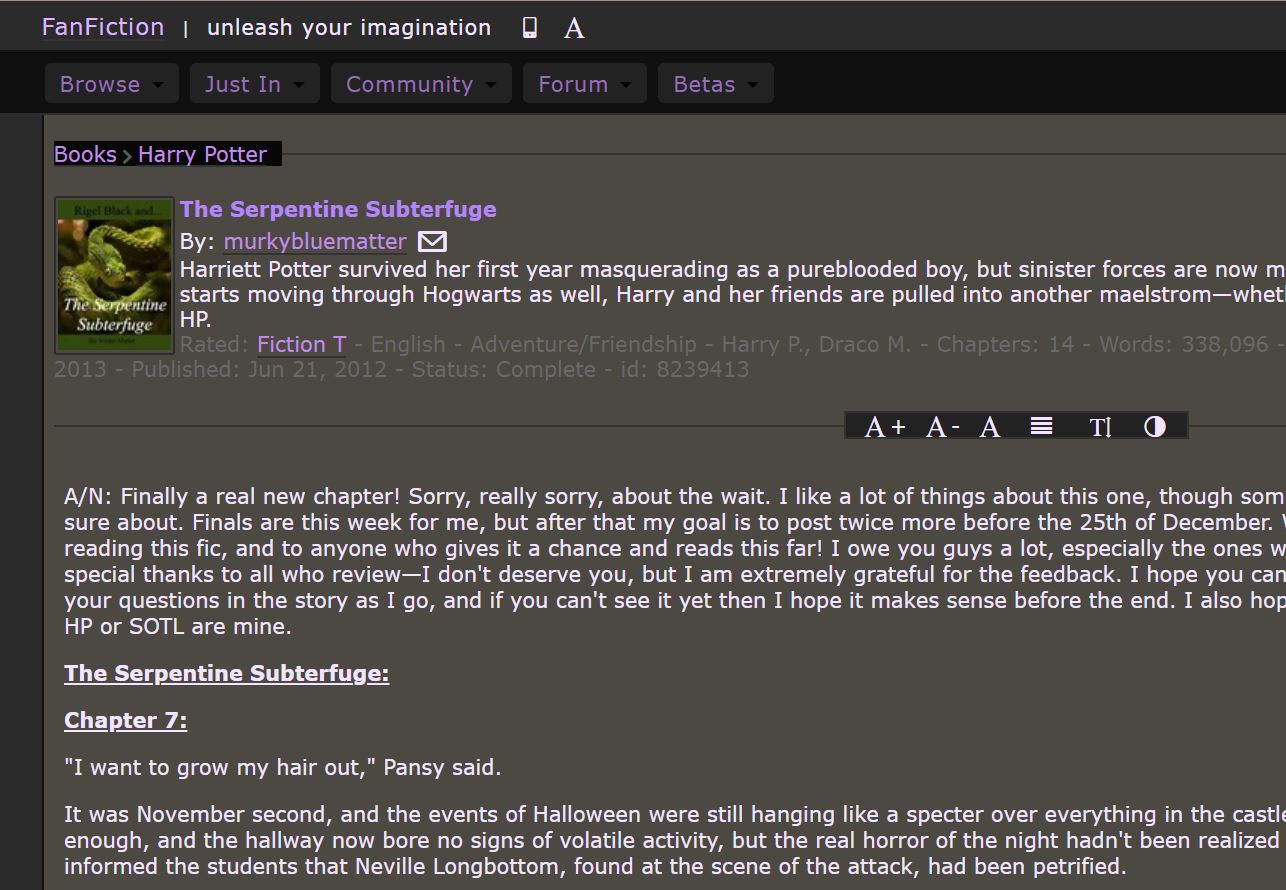
Task: Click the 'Published: Jun 21, 2012' text
Action: [x=259, y=369]
